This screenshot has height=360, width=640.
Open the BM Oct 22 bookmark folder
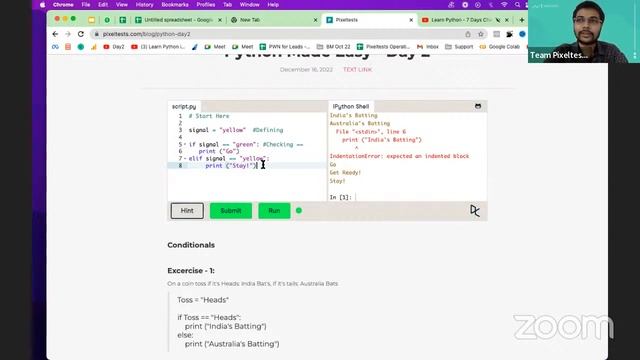point(333,47)
